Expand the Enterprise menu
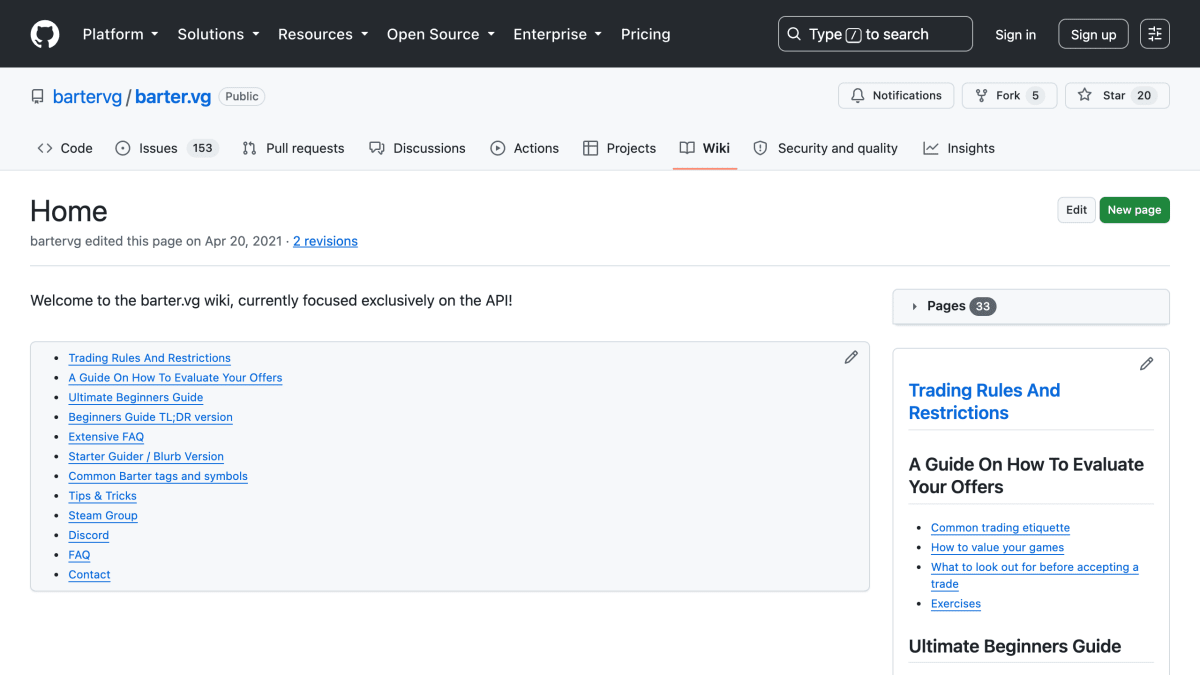1200x675 pixels. tap(558, 34)
